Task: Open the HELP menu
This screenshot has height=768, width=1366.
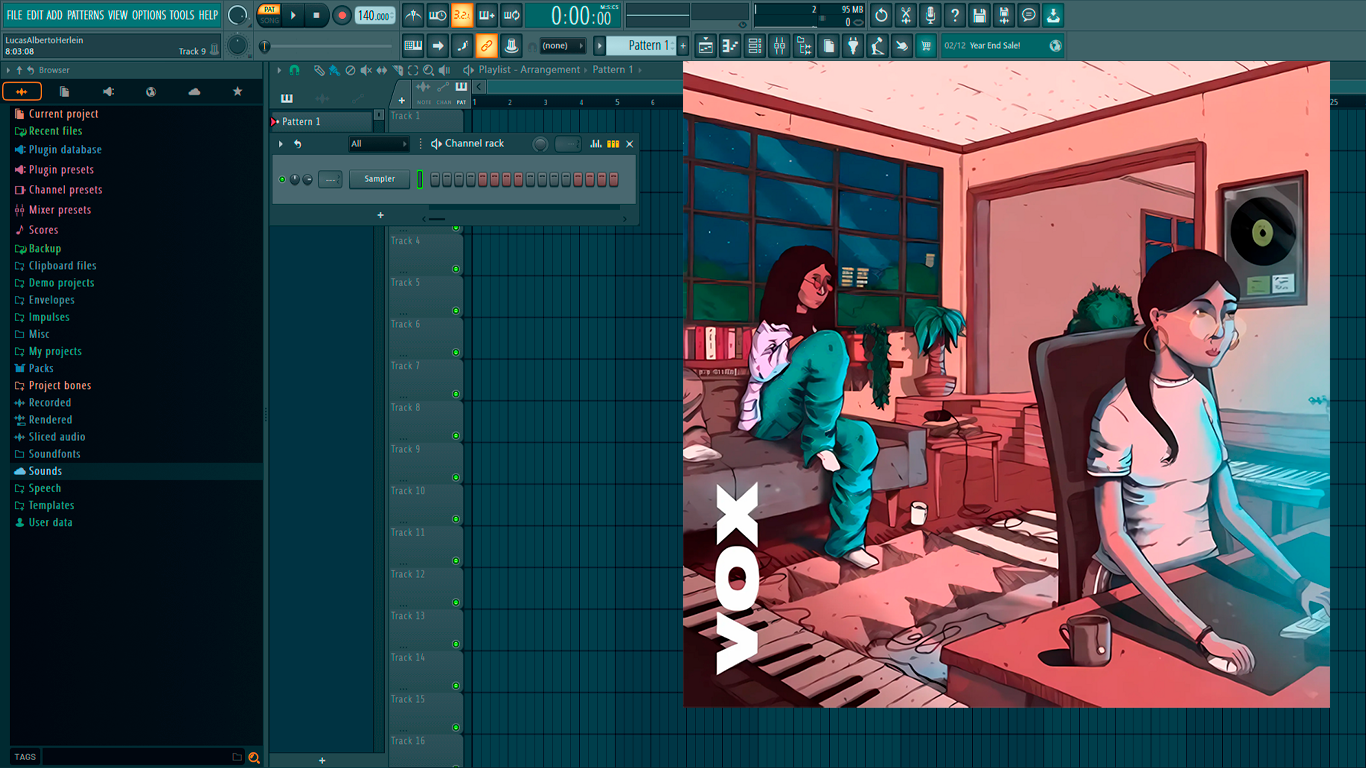Action: click(208, 15)
